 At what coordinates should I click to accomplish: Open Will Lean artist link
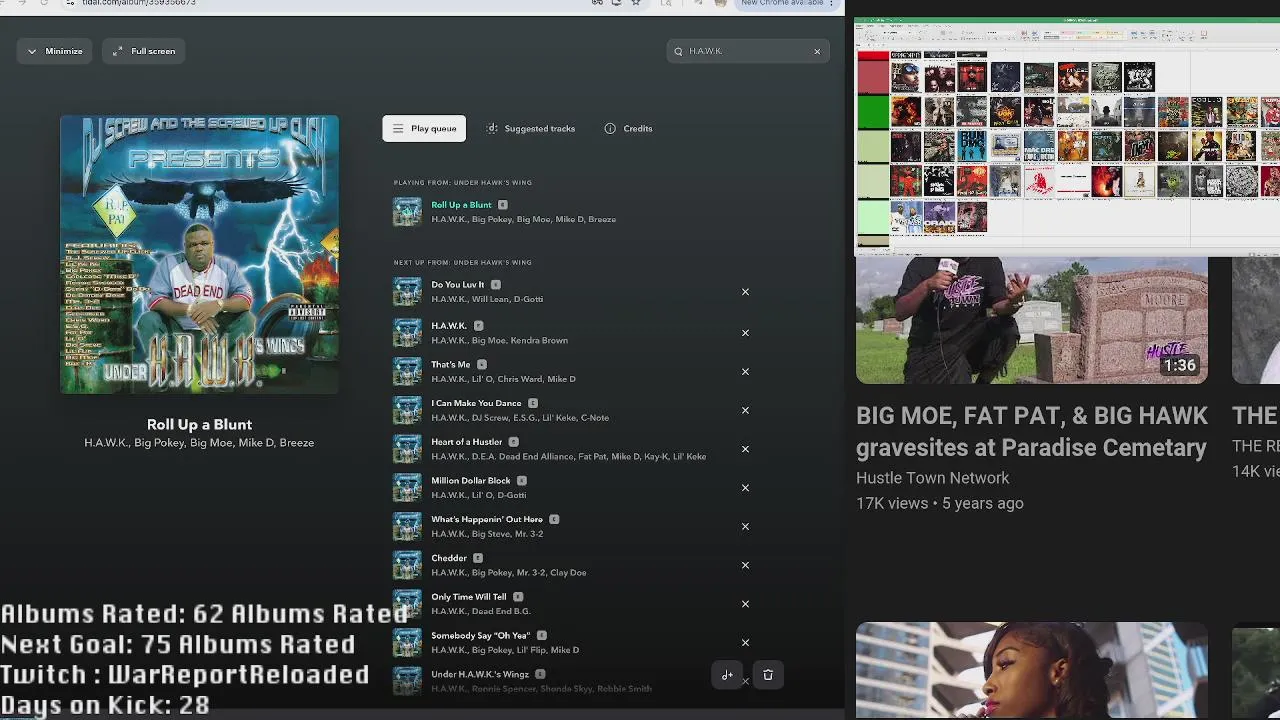(490, 299)
